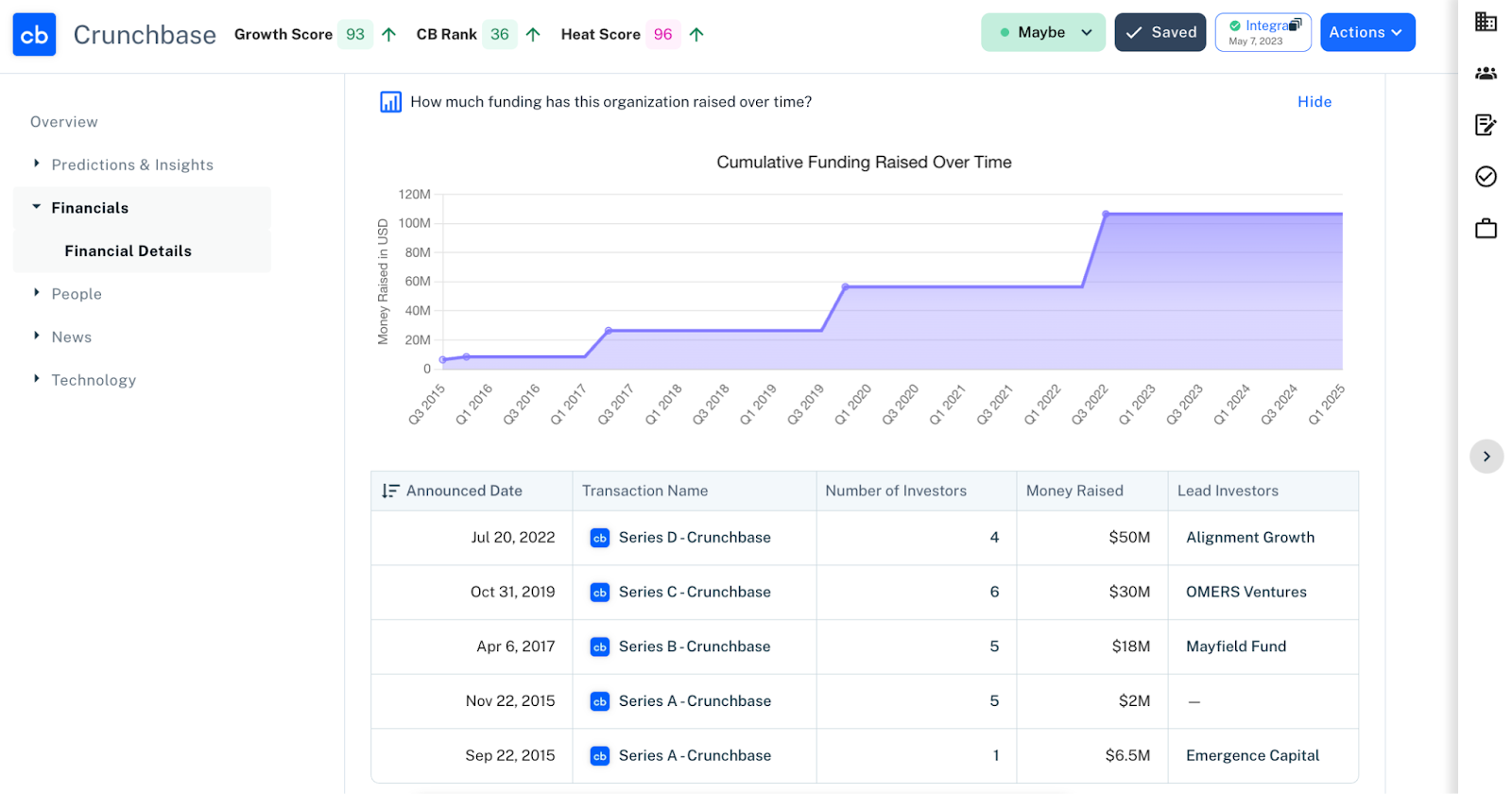Open Series B - Crunchbase transaction link

pyautogui.click(x=695, y=647)
